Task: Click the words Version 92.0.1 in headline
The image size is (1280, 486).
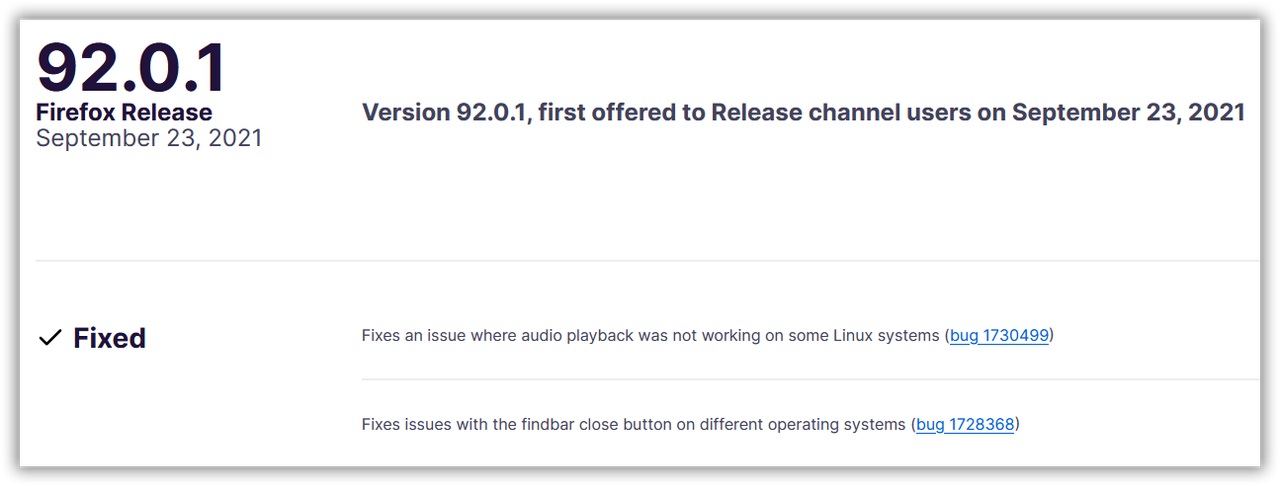Action: point(446,112)
